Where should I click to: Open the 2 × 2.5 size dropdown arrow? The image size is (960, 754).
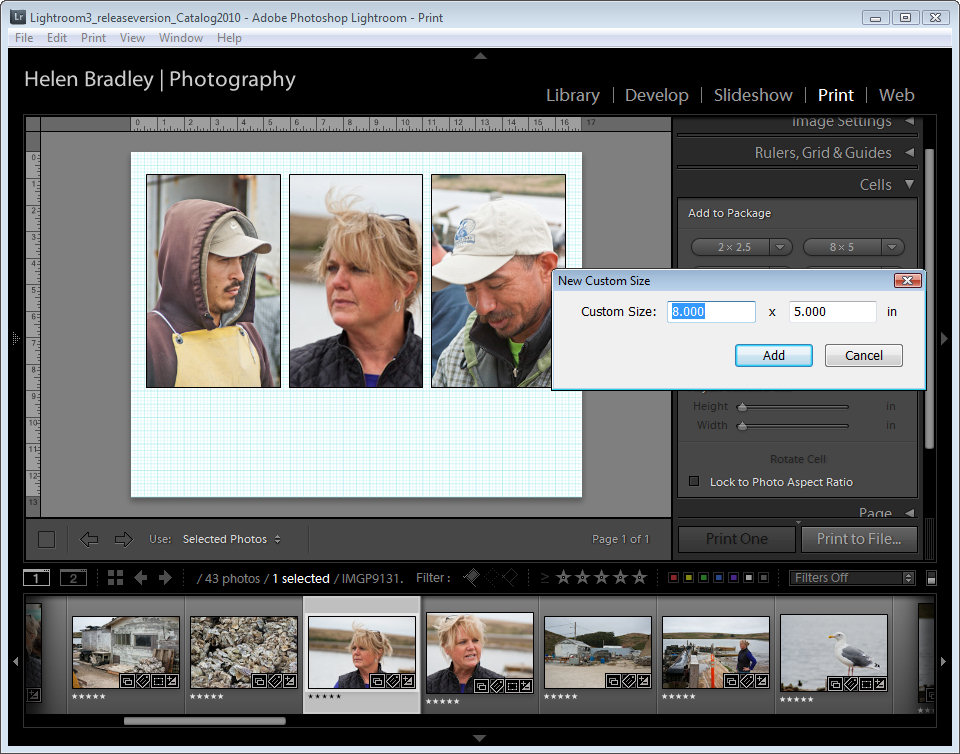pyautogui.click(x=781, y=247)
